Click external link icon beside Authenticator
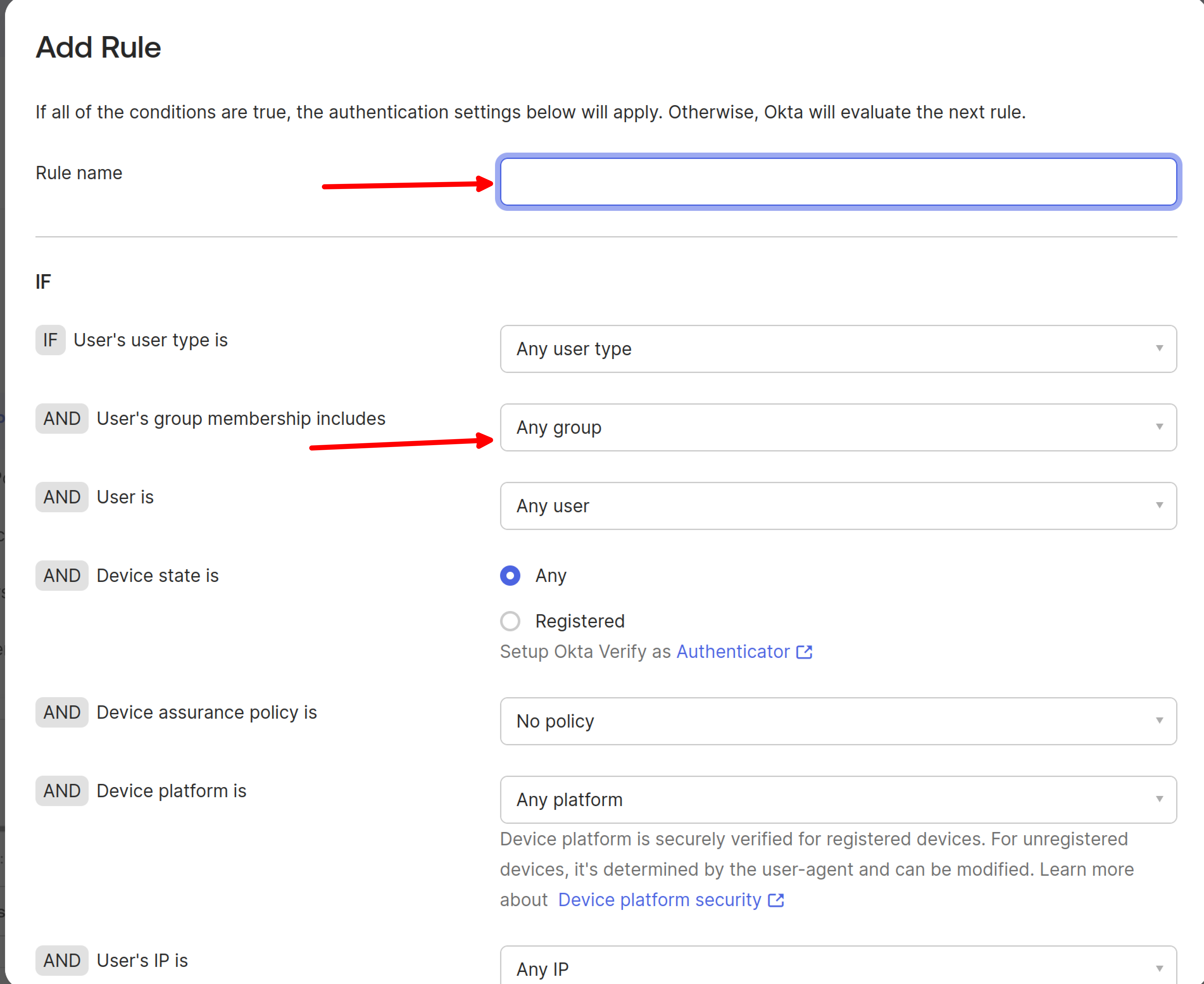Viewport: 1204px width, 984px height. 804,652
